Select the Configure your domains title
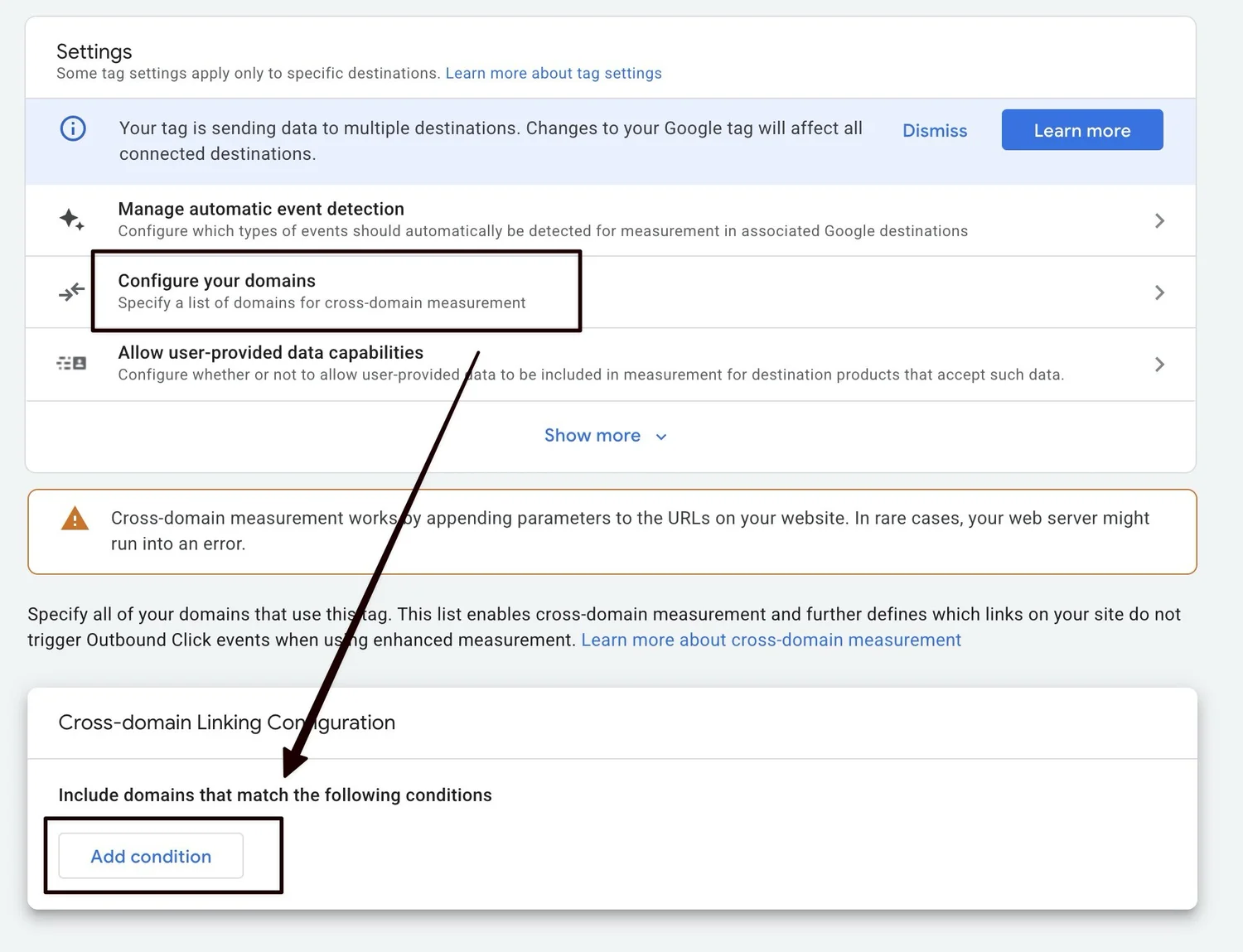 (216, 281)
